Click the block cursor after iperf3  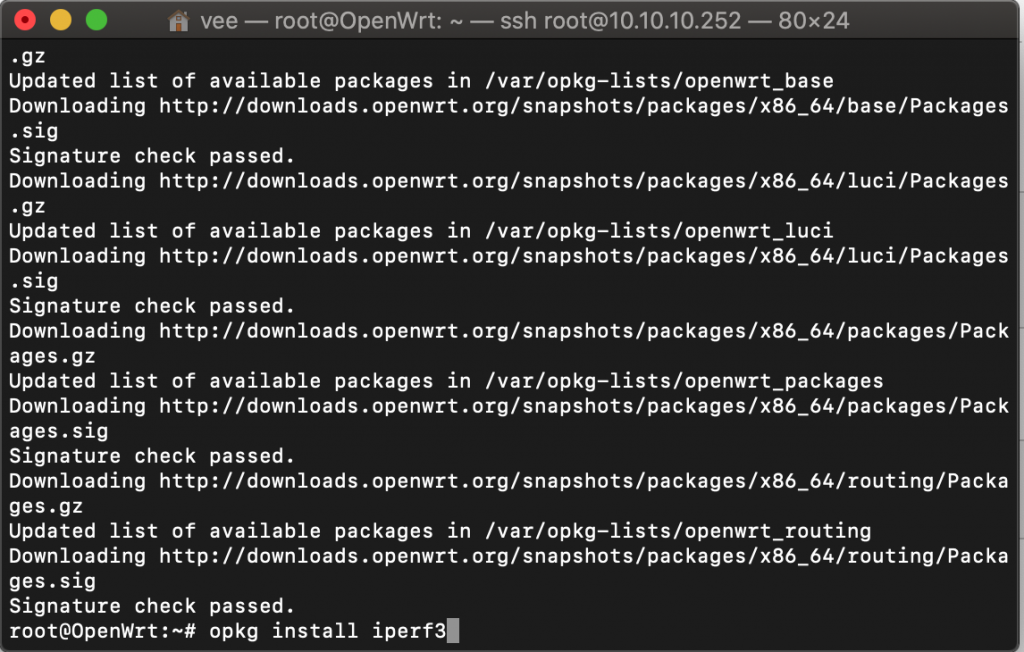click(453, 631)
